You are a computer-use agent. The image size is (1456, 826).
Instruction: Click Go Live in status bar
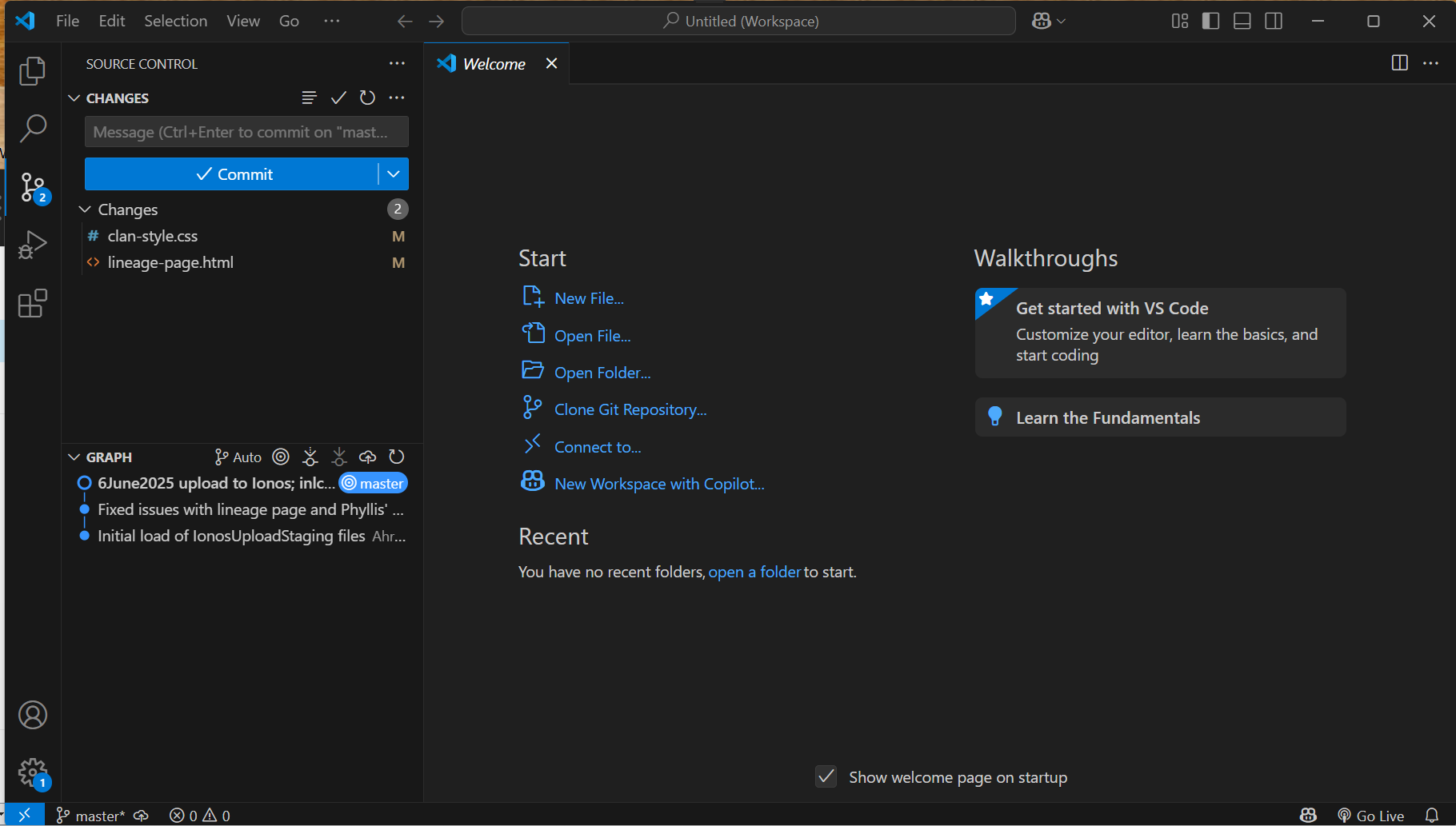point(1371,816)
